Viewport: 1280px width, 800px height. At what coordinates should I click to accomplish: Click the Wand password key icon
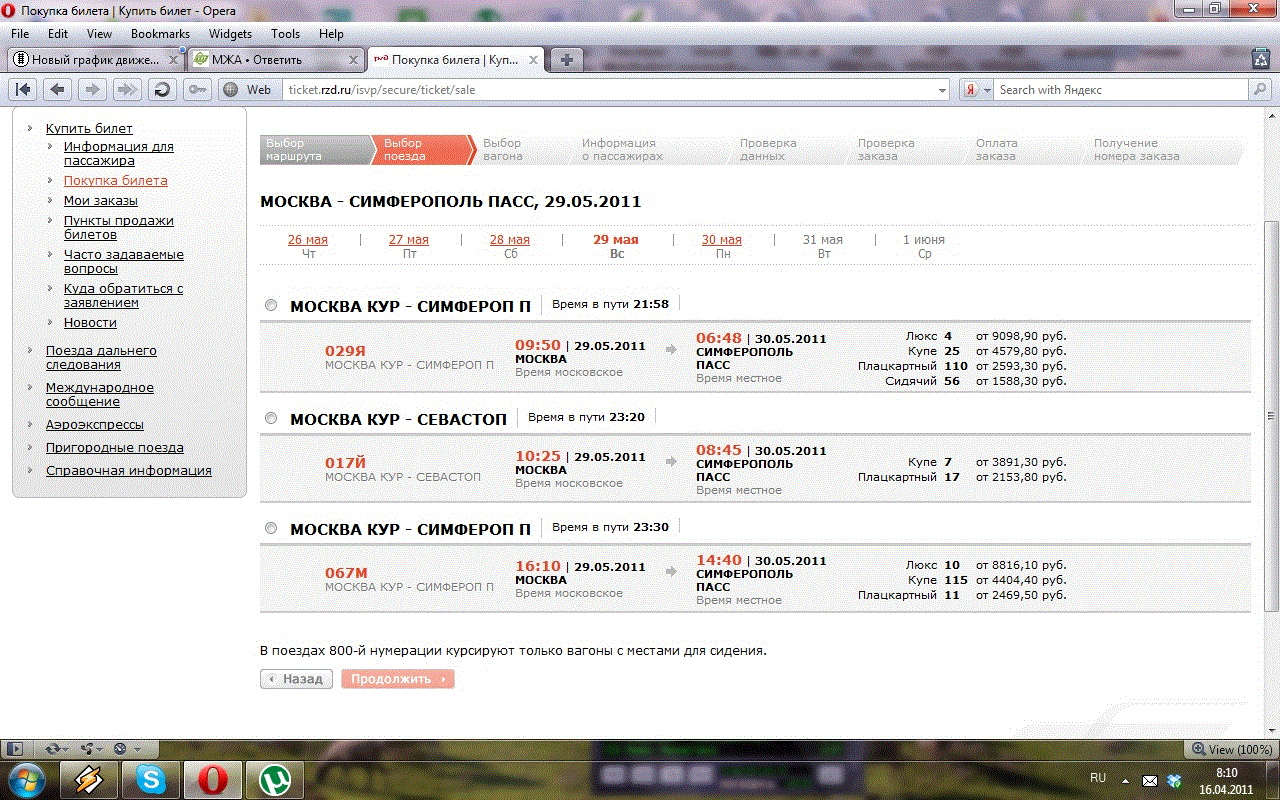(197, 89)
